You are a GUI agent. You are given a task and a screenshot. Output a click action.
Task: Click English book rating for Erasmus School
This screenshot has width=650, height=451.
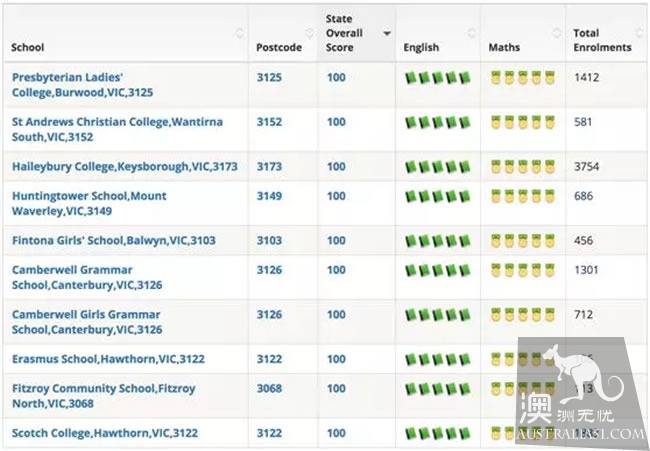(438, 359)
